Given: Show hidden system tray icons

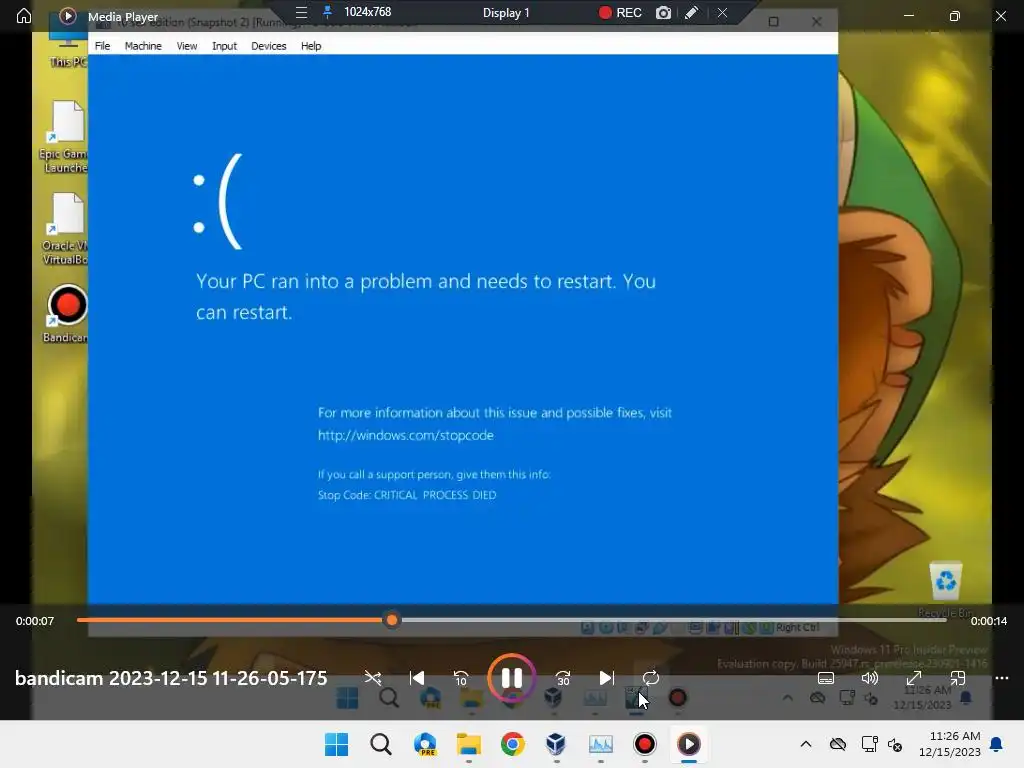Looking at the screenshot, I should (x=806, y=744).
